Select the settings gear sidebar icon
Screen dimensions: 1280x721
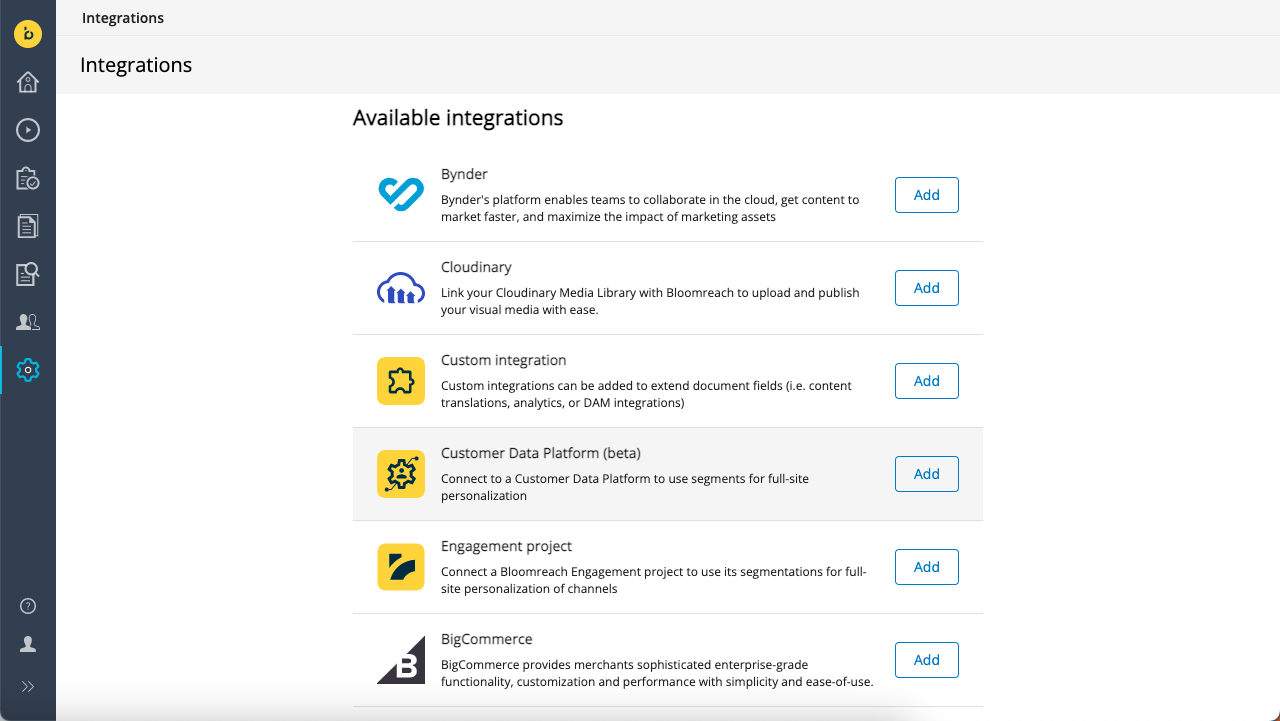[28, 370]
